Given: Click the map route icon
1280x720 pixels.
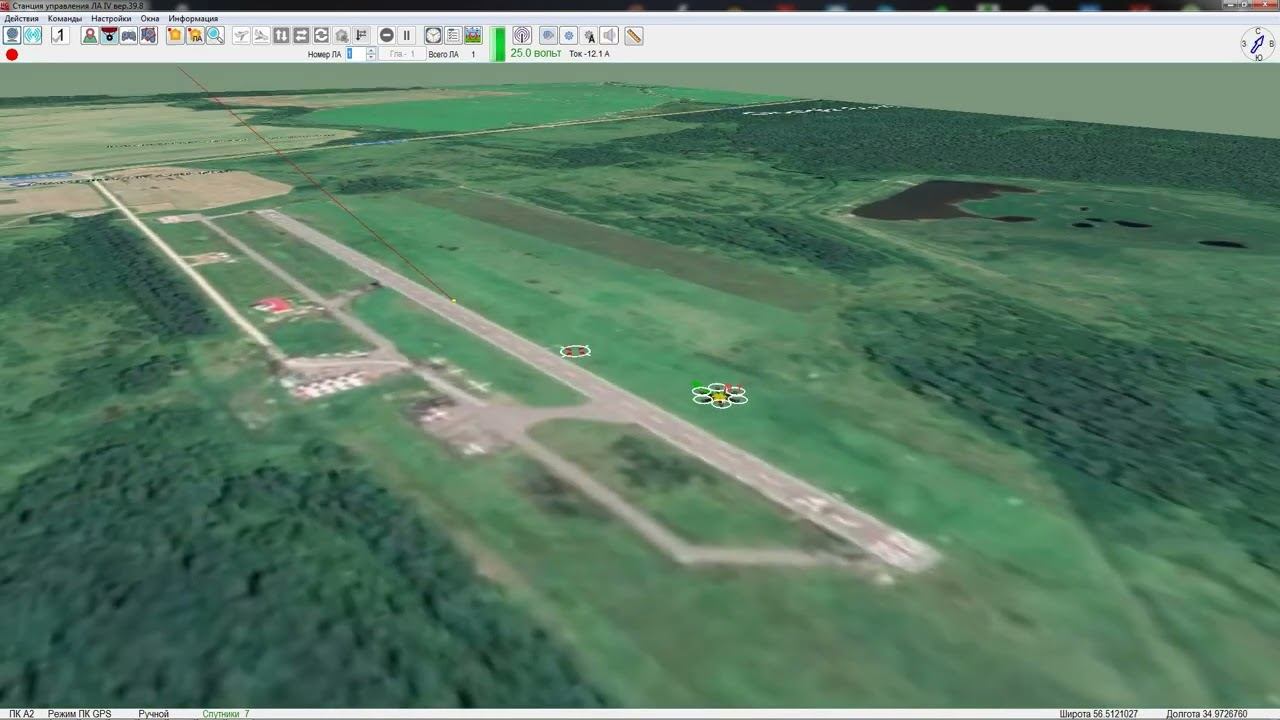Looking at the screenshot, I should [148, 36].
